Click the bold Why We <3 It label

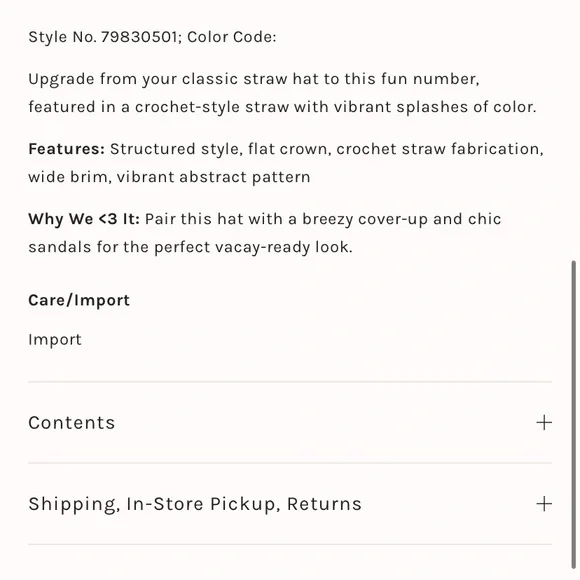point(84,219)
